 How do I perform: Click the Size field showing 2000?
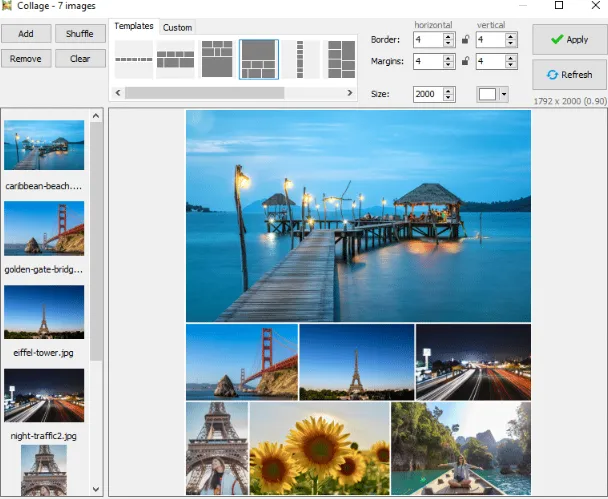point(428,94)
